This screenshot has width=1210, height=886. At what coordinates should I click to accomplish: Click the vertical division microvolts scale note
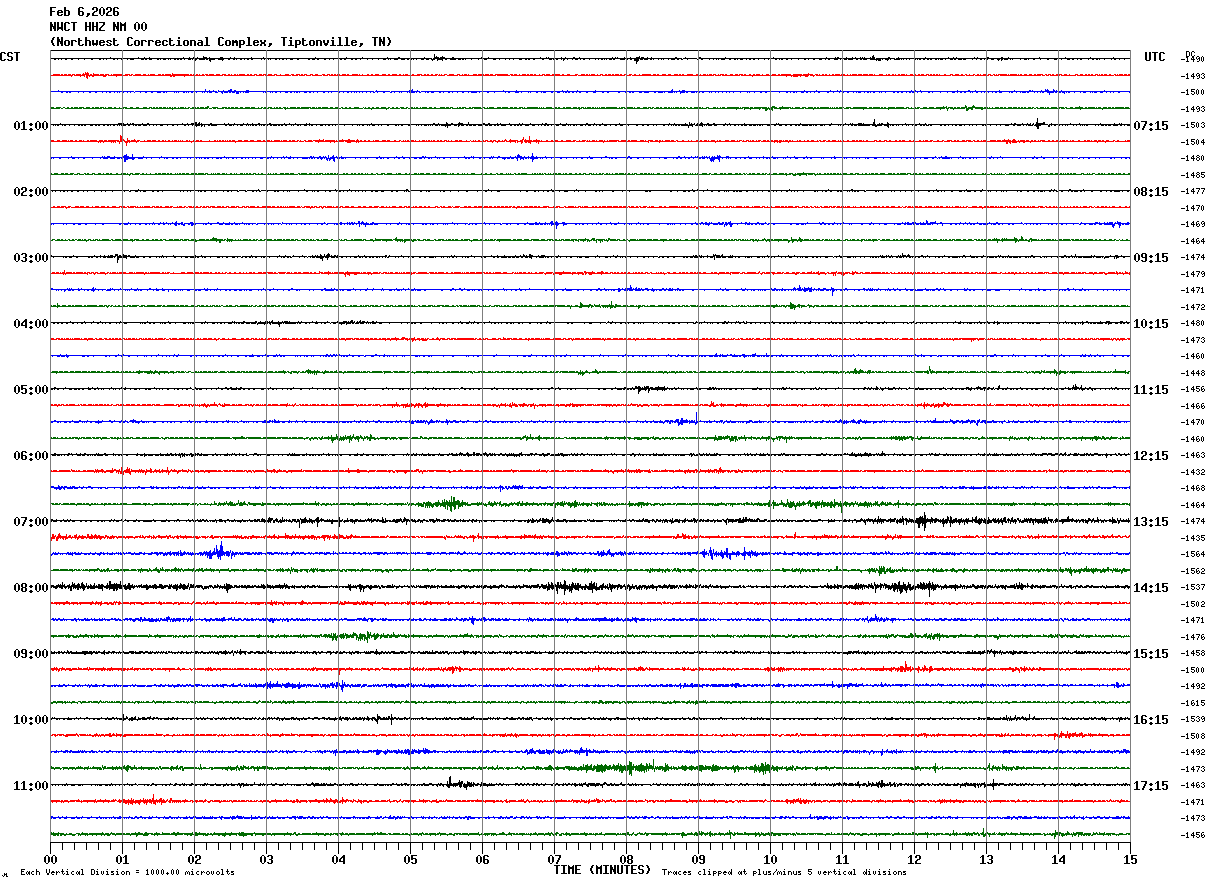click(127, 873)
